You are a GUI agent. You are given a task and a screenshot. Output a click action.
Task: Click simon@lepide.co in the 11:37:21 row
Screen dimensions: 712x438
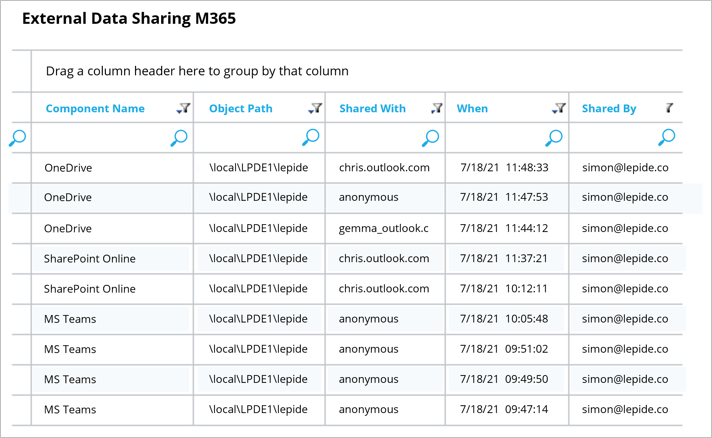[x=625, y=259]
